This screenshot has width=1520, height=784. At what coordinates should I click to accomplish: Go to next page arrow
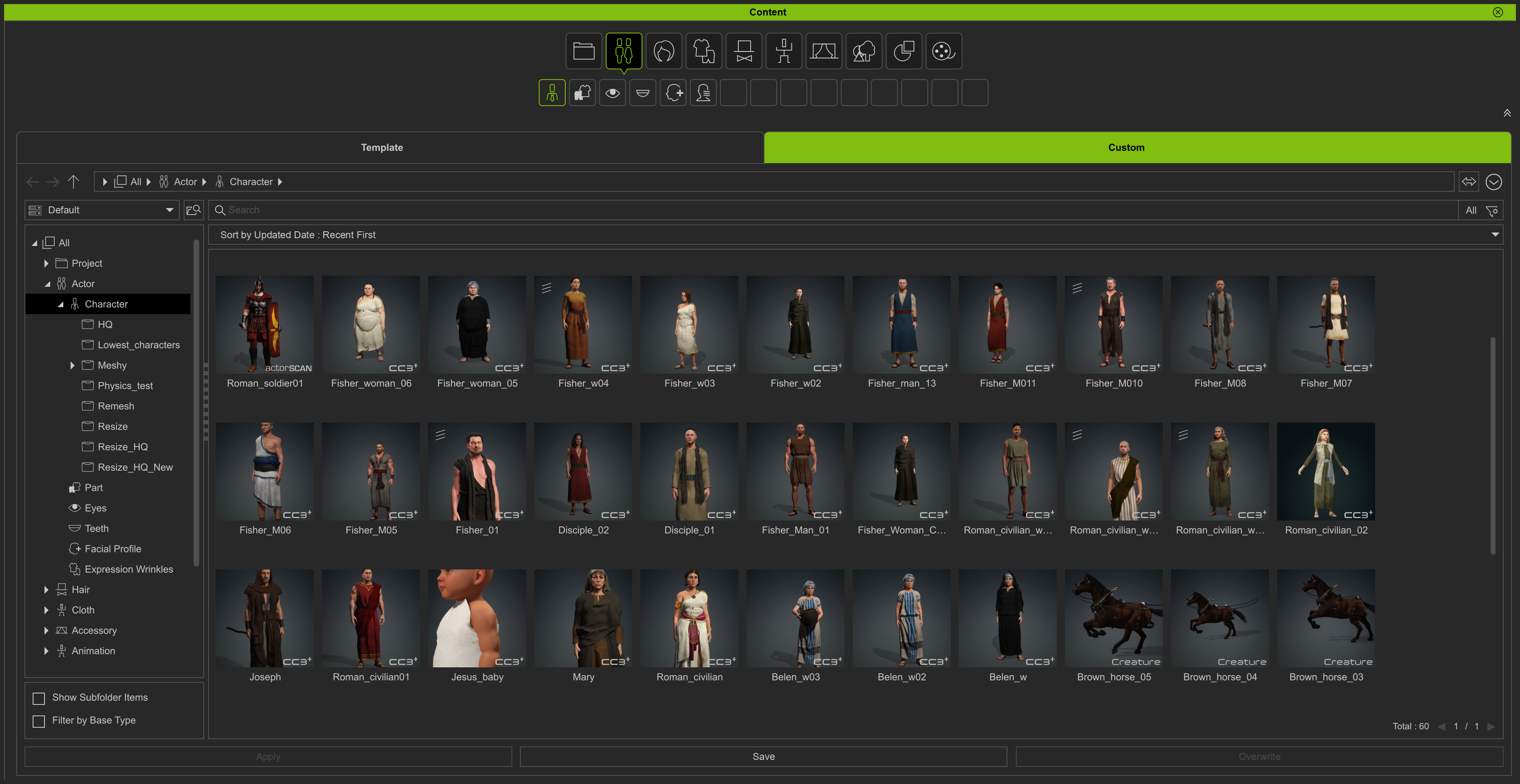click(1491, 726)
